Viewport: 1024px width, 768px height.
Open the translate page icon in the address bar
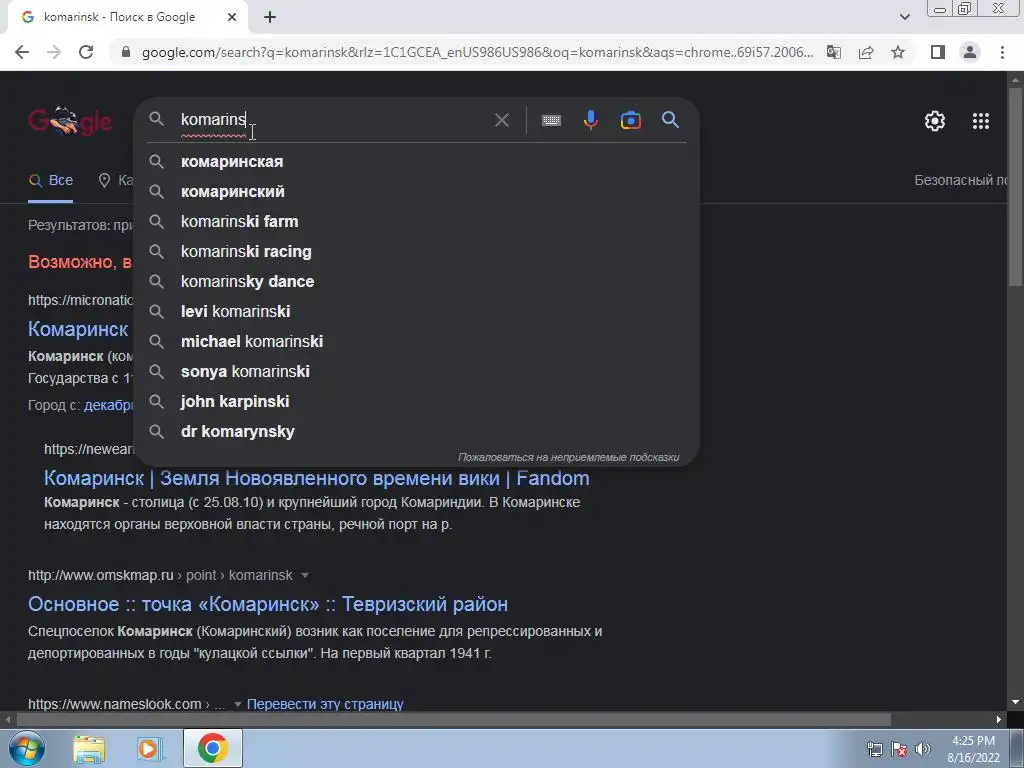point(833,52)
